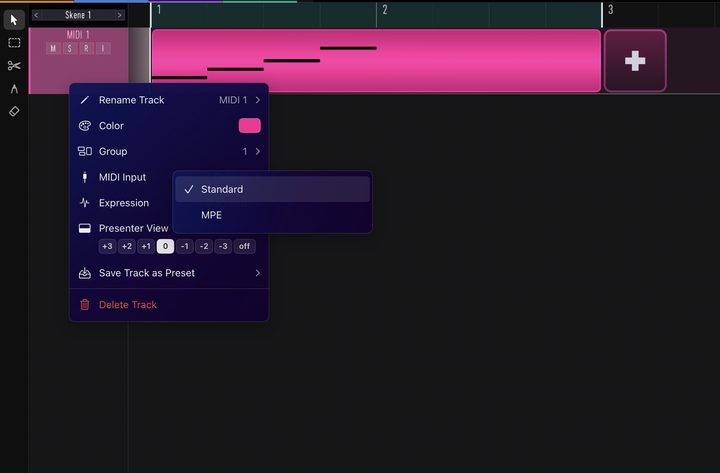Click the plug icon beside MIDI Input
This screenshot has width=720, height=473.
pyautogui.click(x=84, y=177)
